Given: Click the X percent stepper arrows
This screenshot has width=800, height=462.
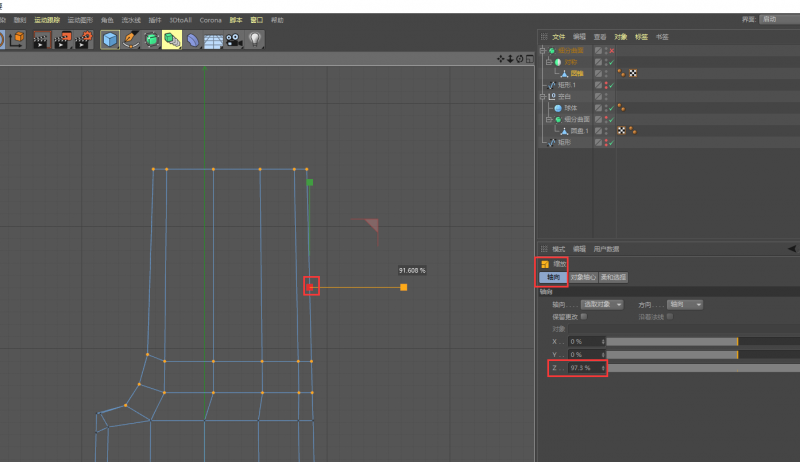Looking at the screenshot, I should tap(603, 342).
